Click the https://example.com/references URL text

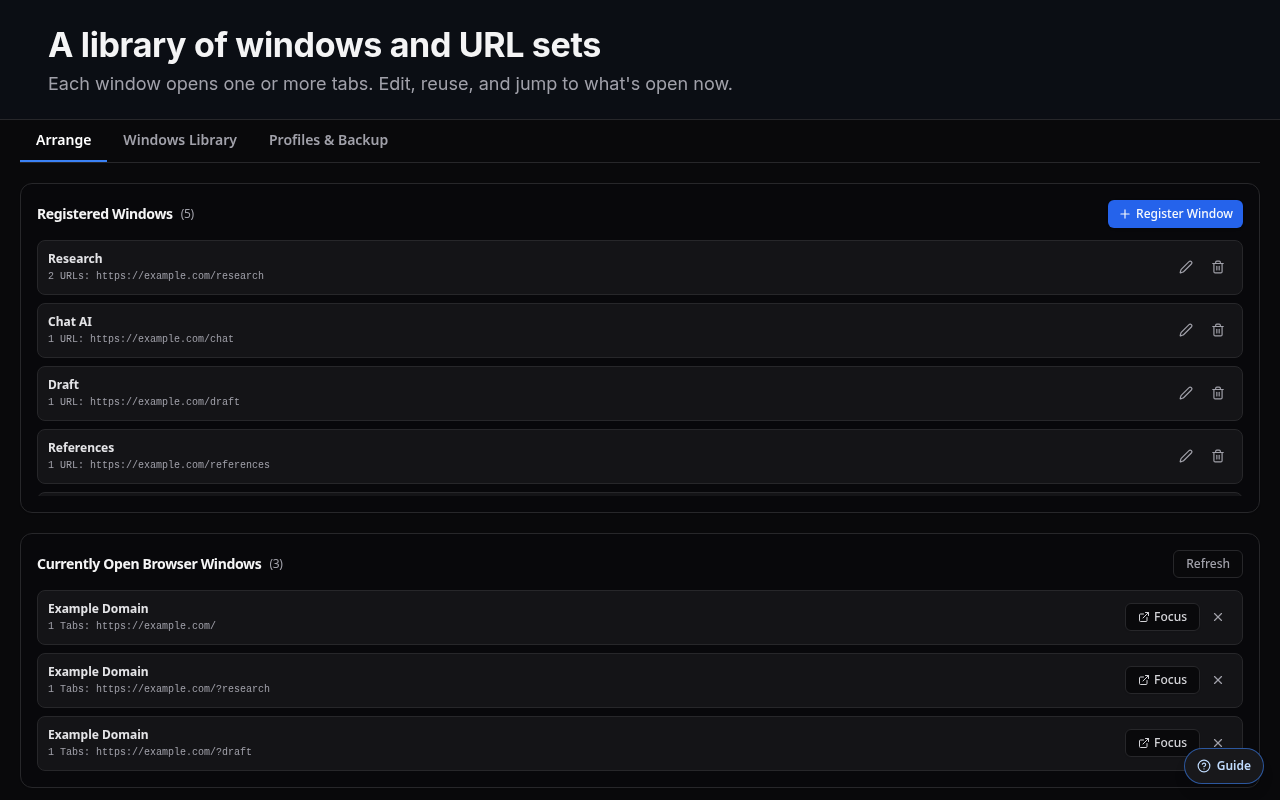[x=180, y=465]
